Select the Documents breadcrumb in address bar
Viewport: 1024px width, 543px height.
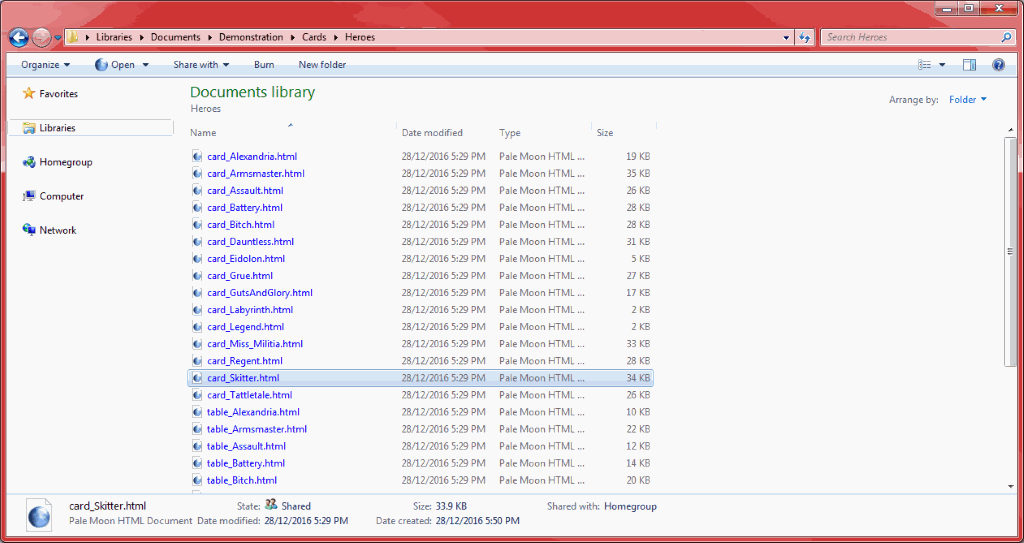176,37
